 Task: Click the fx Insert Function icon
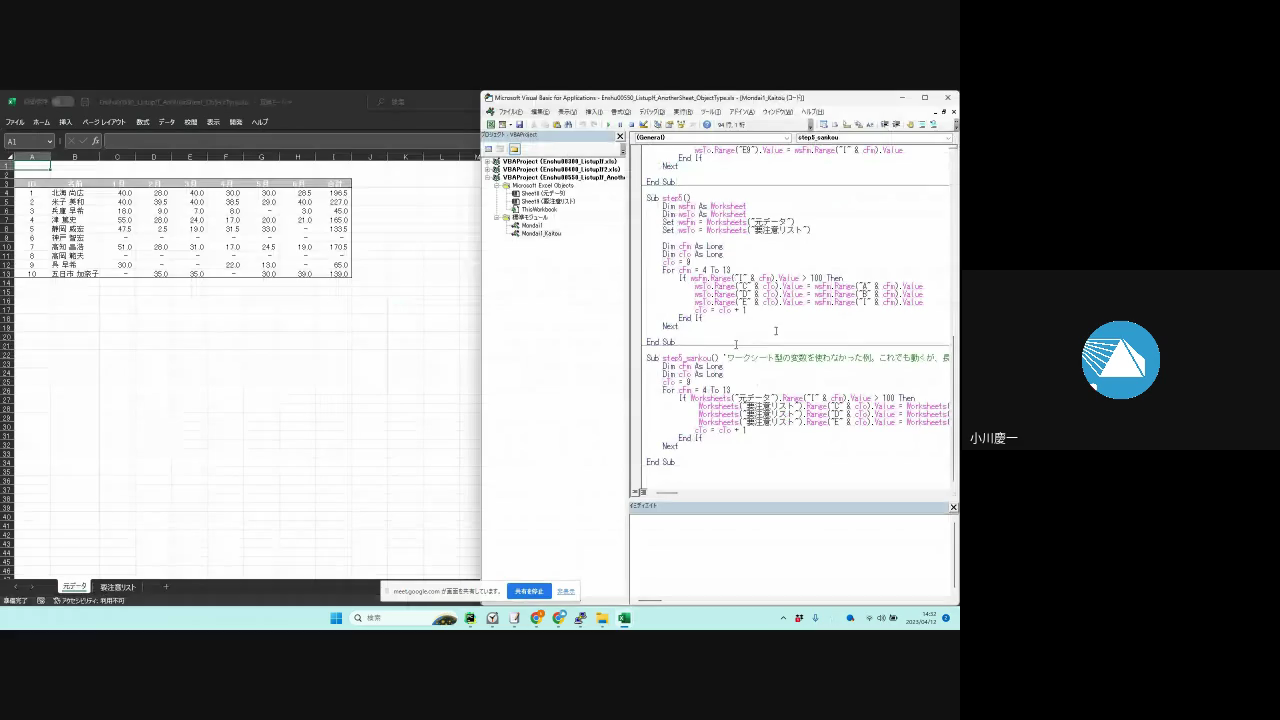(96, 142)
